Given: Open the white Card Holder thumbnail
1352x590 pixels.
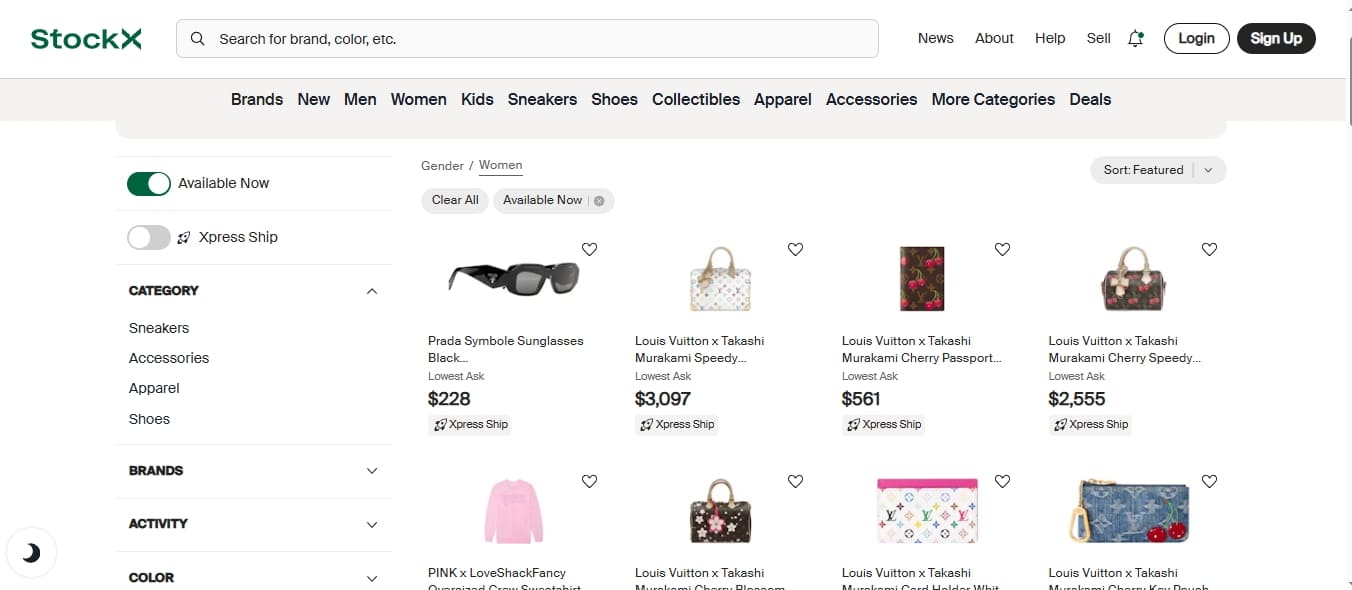Looking at the screenshot, I should [x=926, y=511].
